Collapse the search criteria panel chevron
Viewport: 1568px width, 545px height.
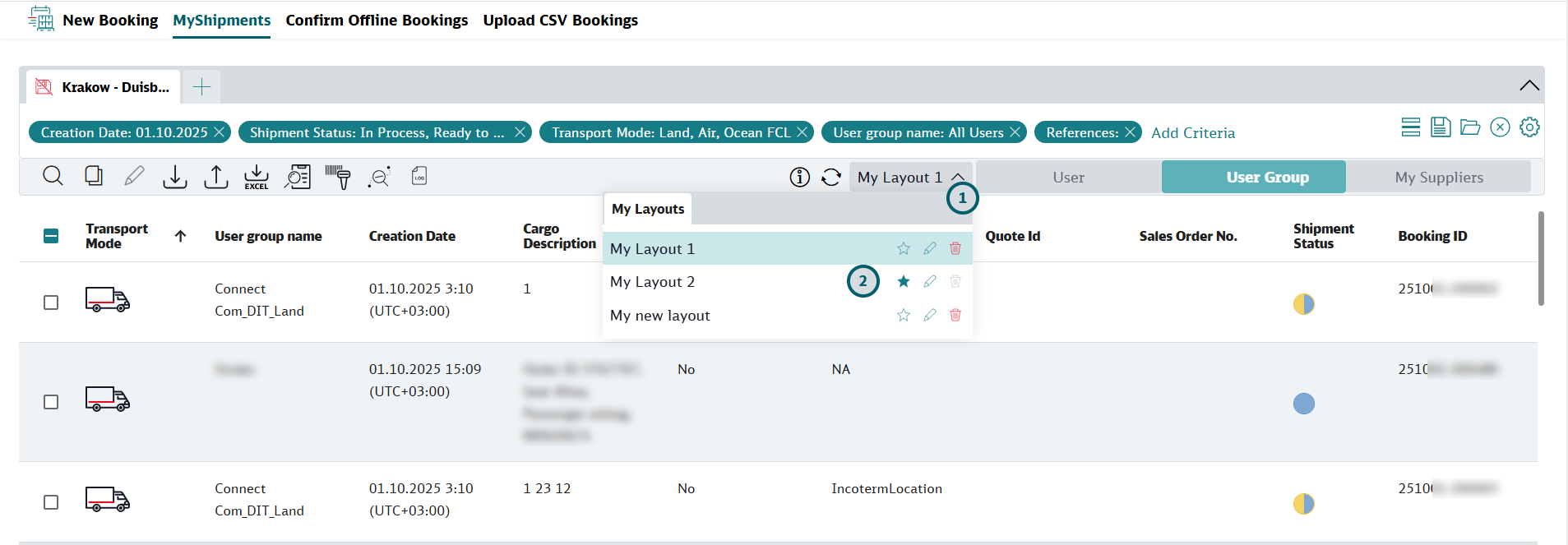[1529, 86]
